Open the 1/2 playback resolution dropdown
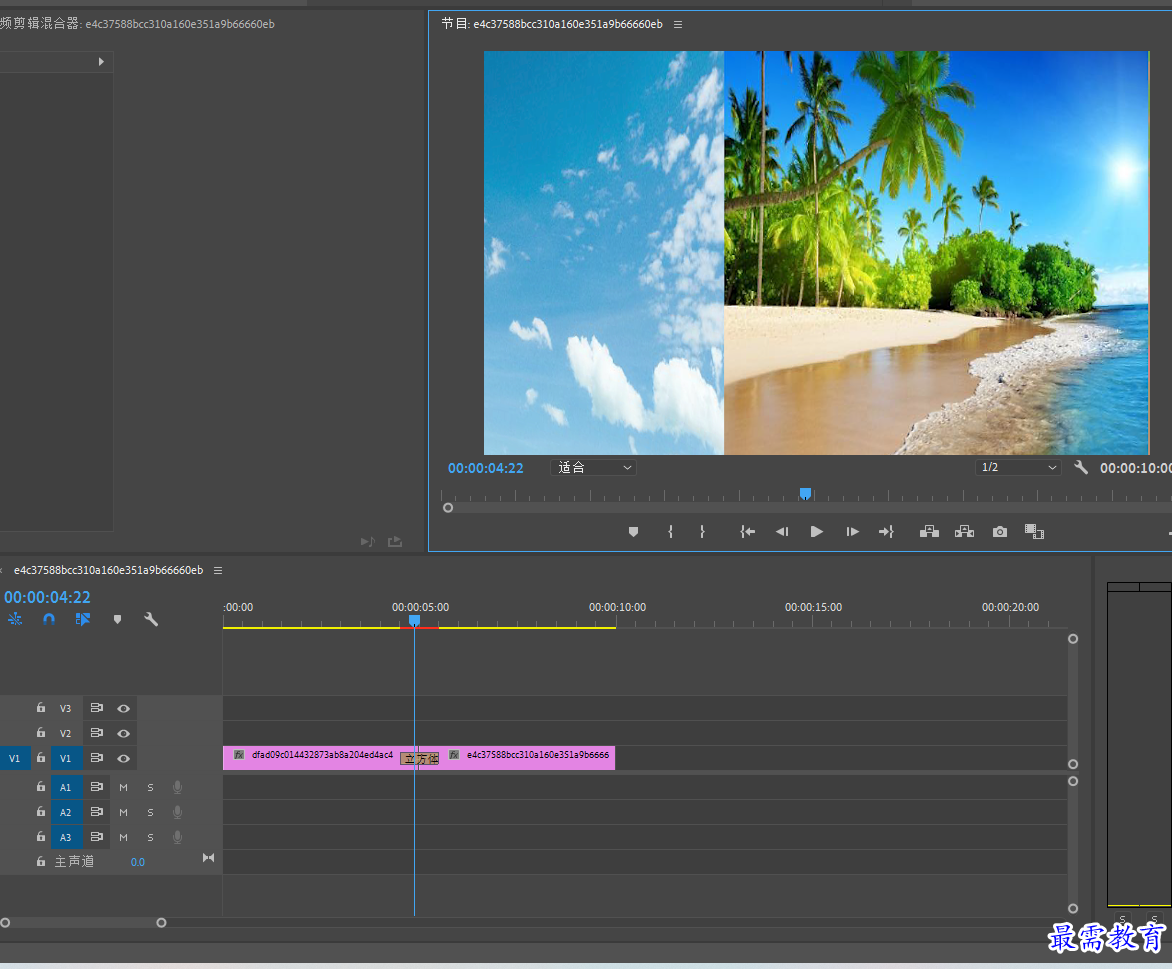 (1017, 467)
